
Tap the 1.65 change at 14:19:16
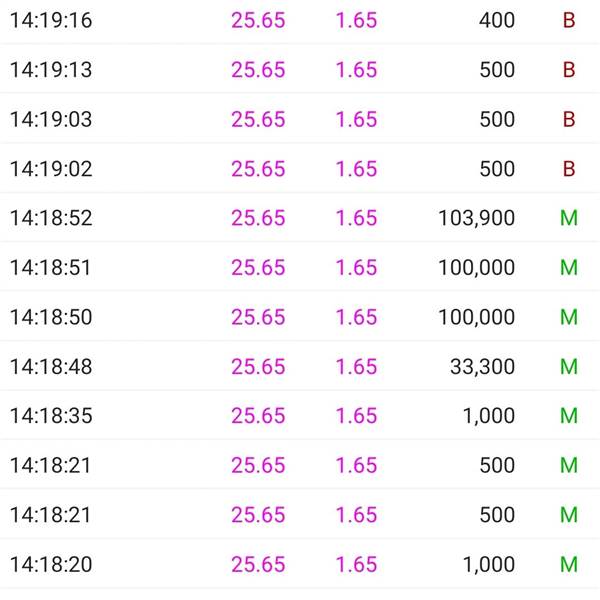[356, 21]
